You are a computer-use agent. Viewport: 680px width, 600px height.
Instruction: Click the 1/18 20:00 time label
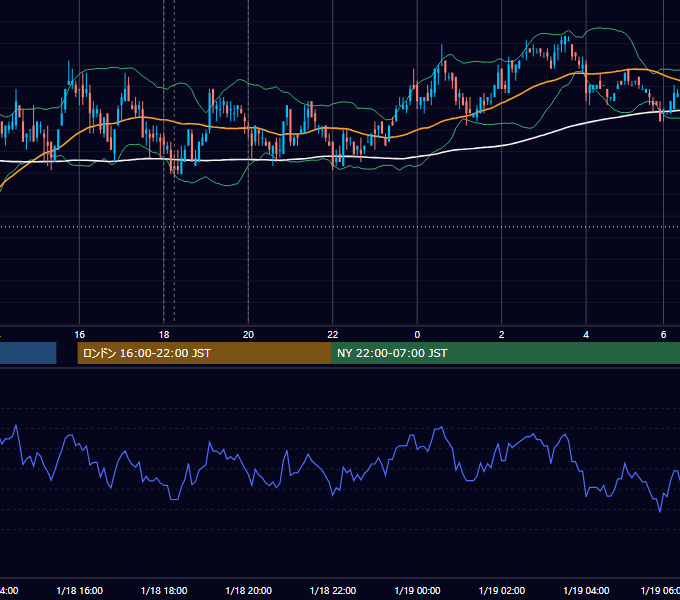point(248,590)
